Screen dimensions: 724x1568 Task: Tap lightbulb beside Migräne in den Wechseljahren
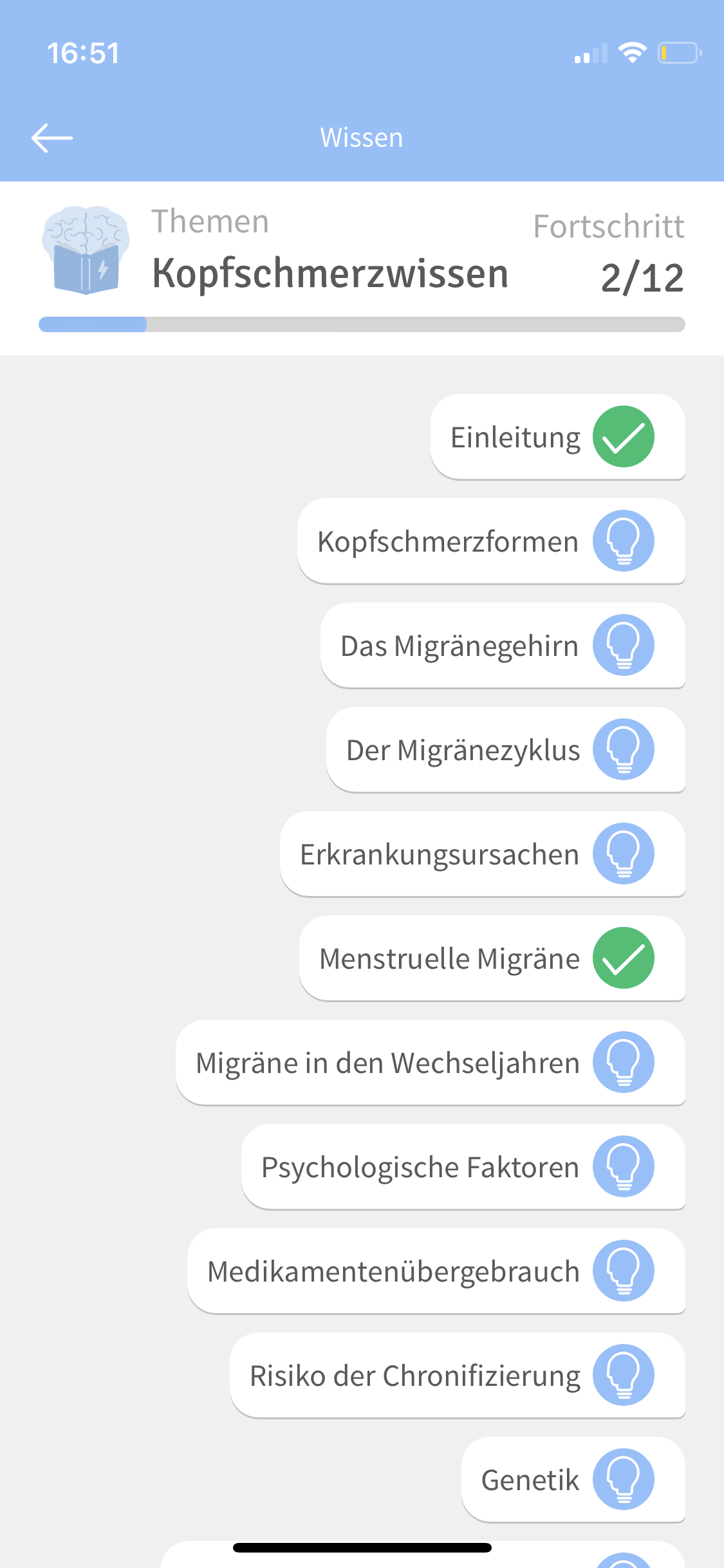point(623,1062)
